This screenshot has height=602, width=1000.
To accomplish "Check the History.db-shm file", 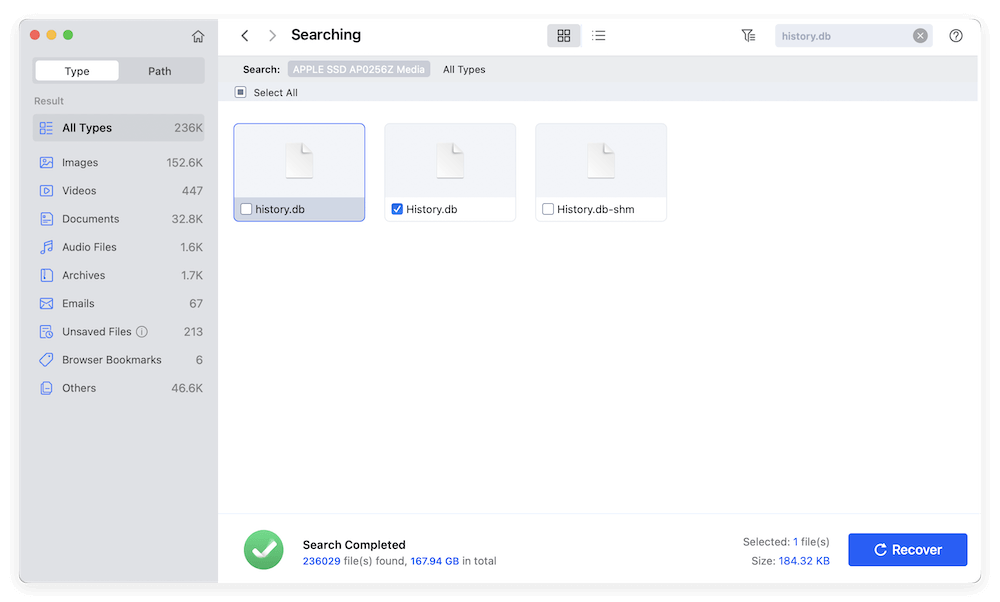I will [x=547, y=209].
